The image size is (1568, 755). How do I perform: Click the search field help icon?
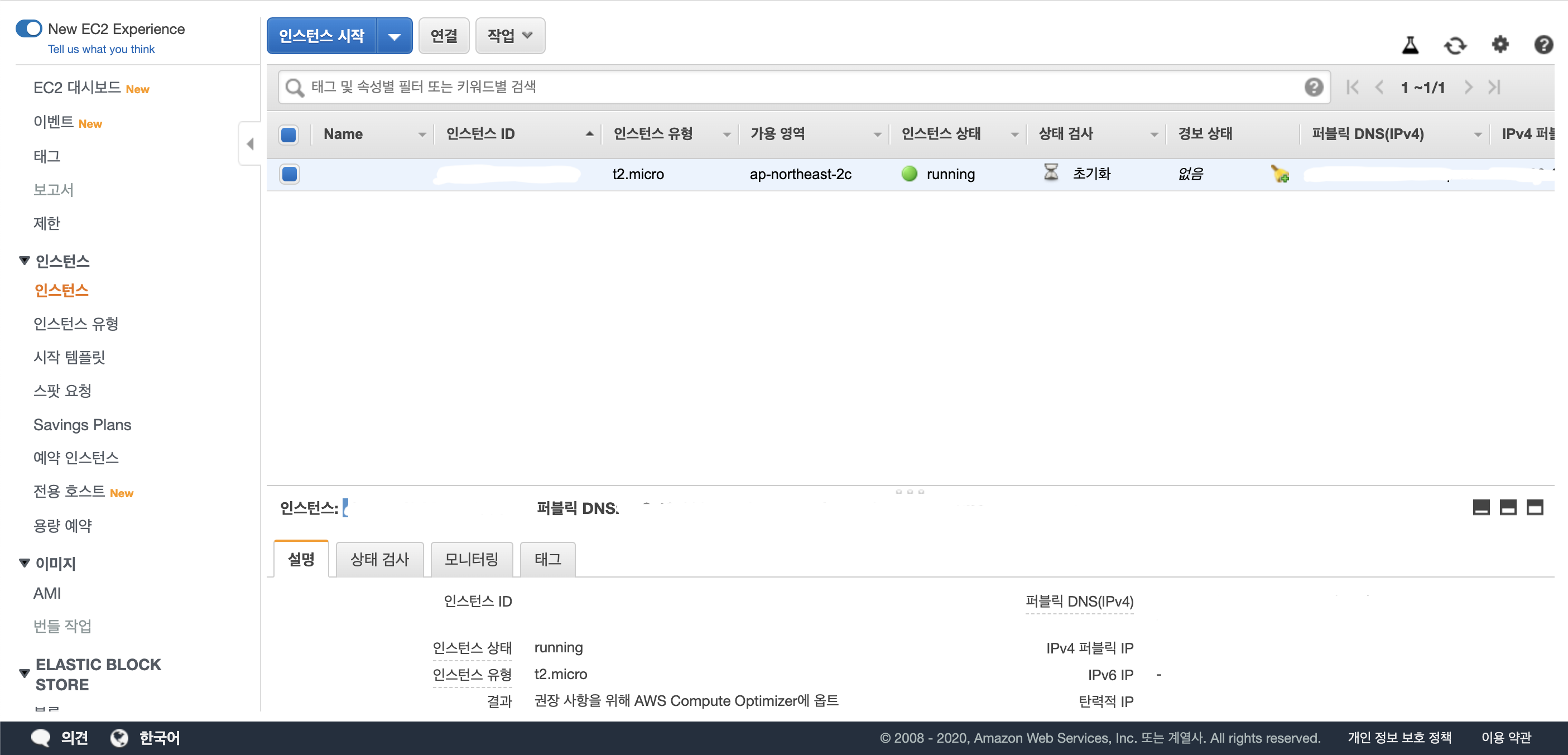pyautogui.click(x=1314, y=87)
